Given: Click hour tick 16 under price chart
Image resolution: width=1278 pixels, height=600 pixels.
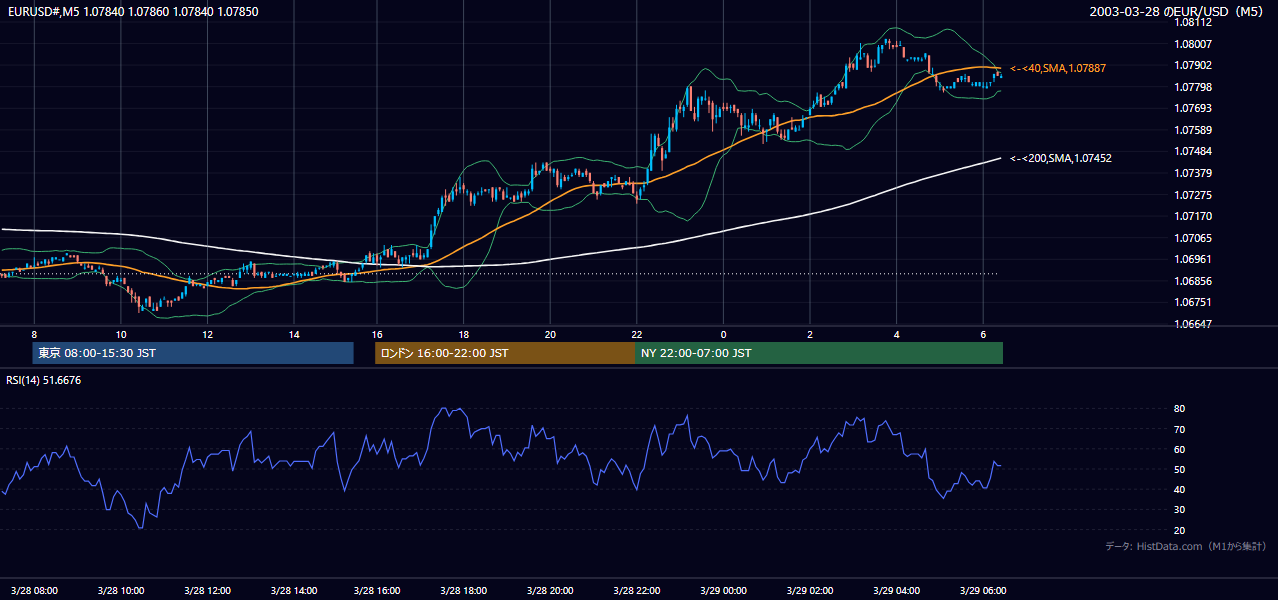Looking at the screenshot, I should (x=377, y=333).
